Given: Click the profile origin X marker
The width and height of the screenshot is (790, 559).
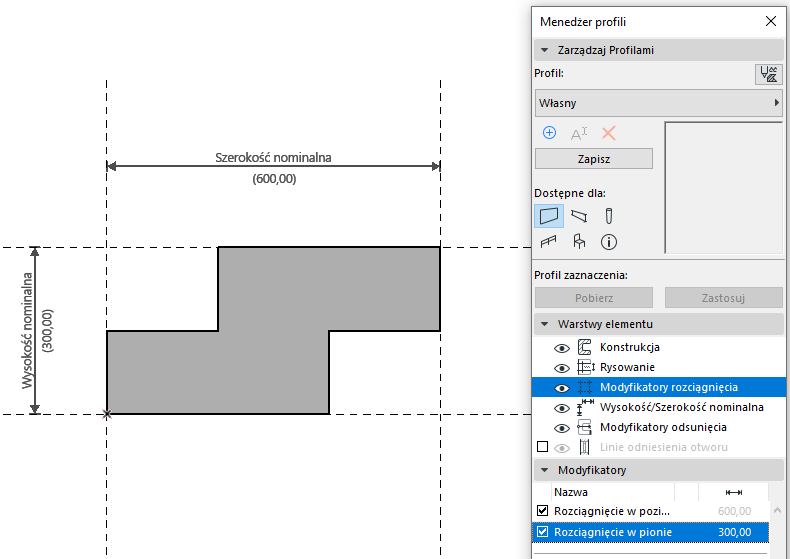Looking at the screenshot, I should coord(106,414).
